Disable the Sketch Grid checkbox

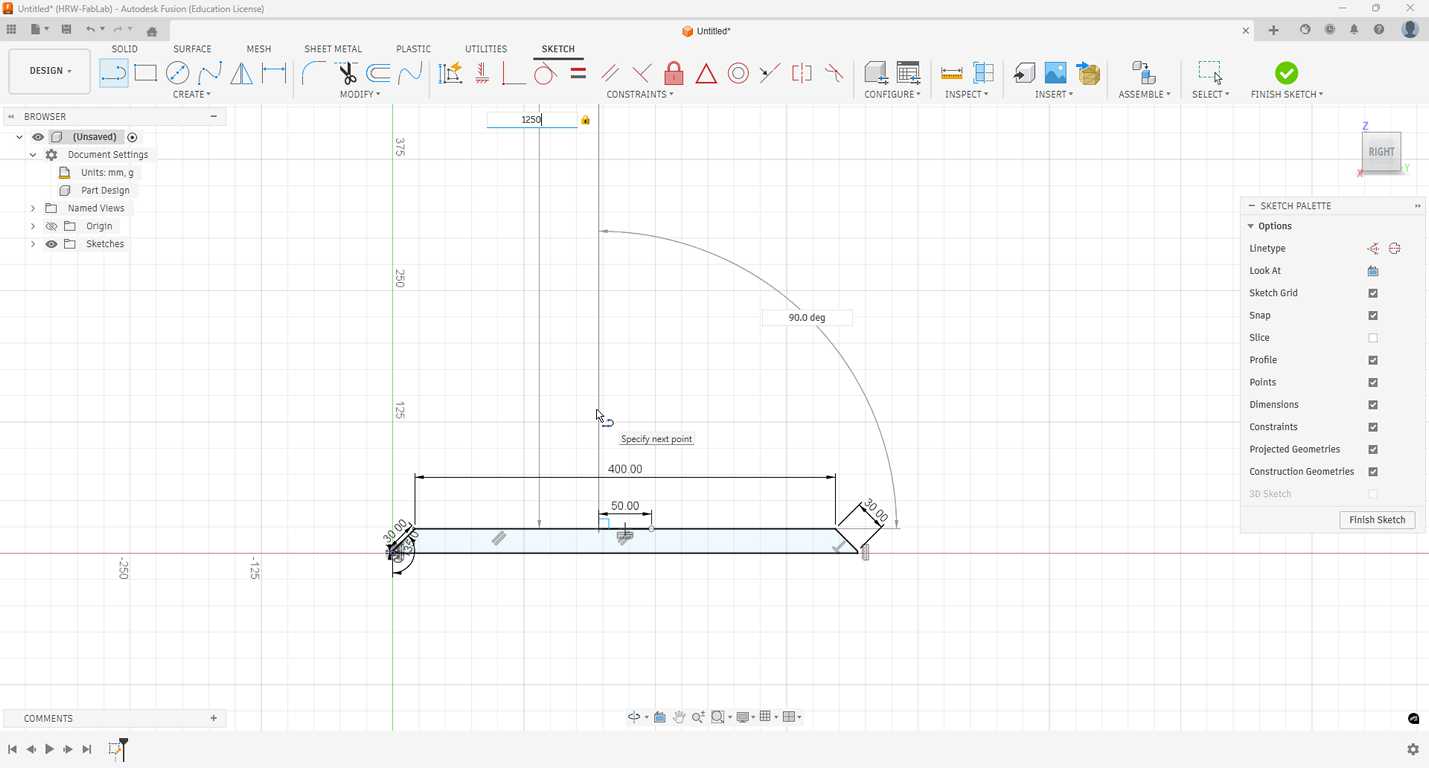[1373, 293]
